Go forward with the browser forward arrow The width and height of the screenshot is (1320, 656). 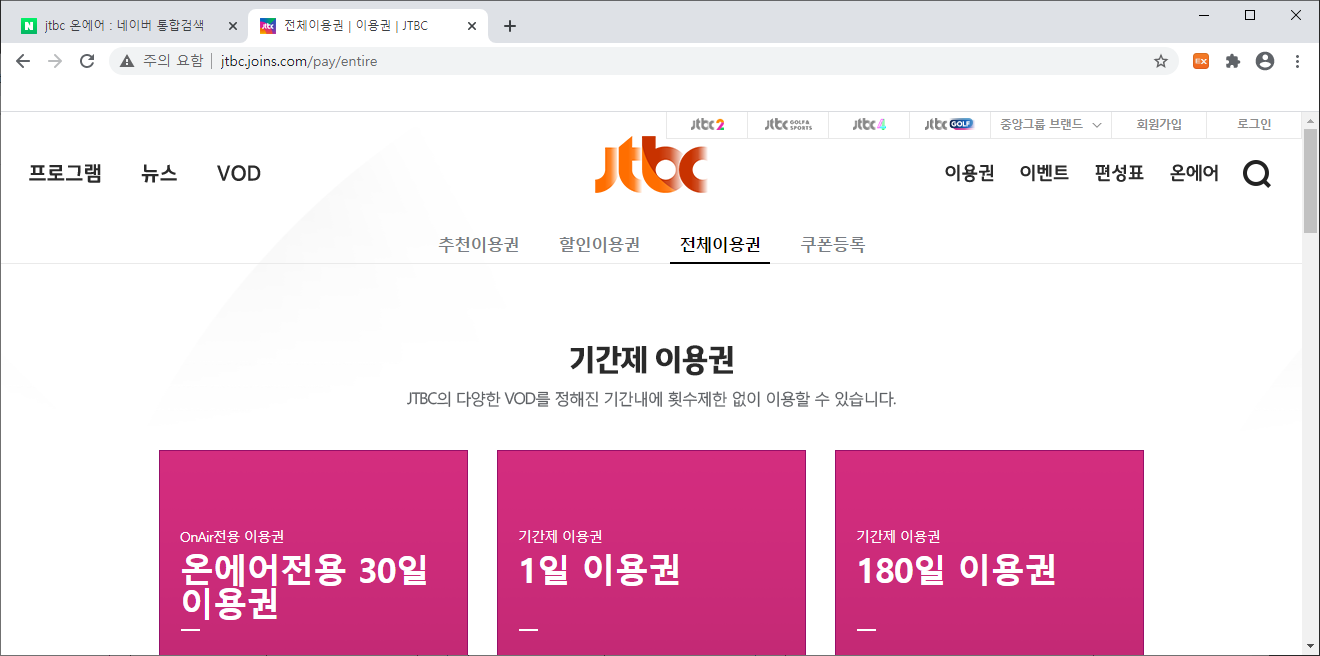(x=55, y=61)
